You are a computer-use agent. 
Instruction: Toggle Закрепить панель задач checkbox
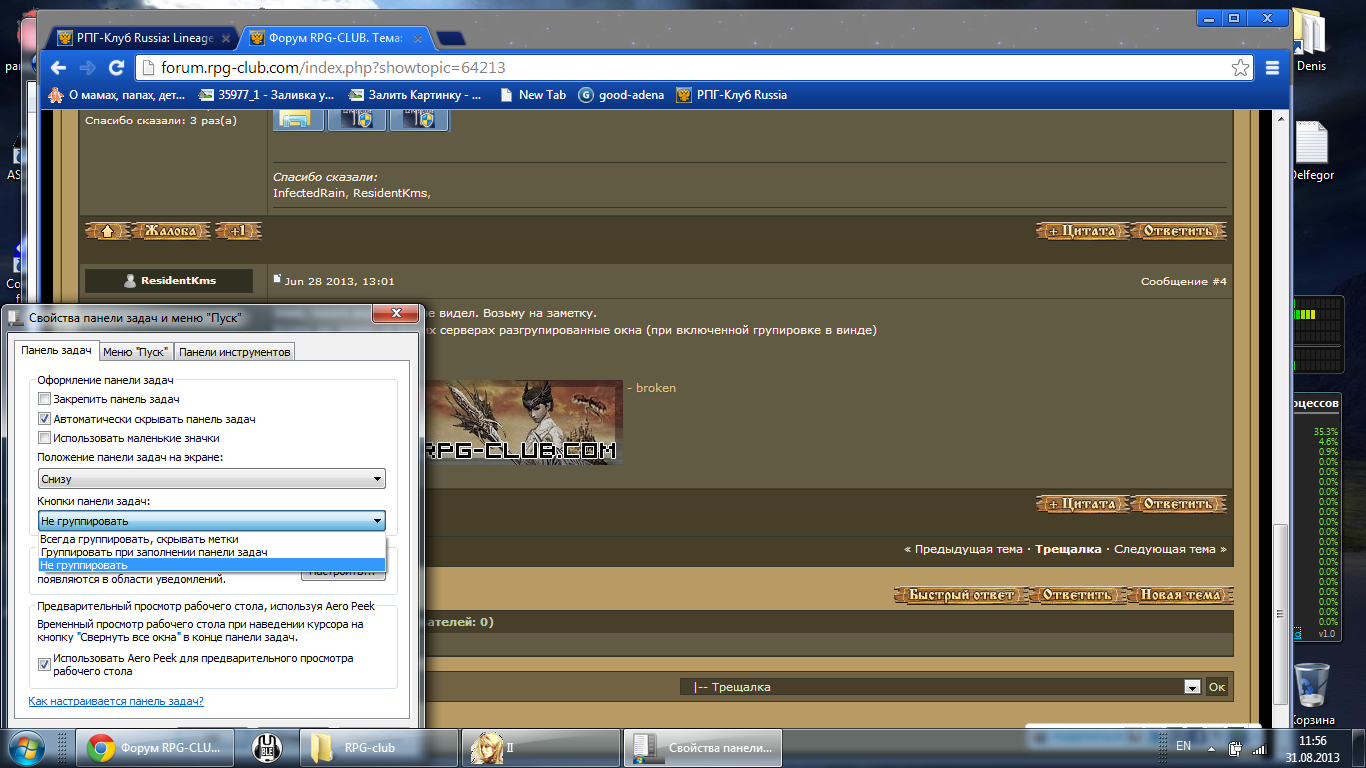point(44,399)
